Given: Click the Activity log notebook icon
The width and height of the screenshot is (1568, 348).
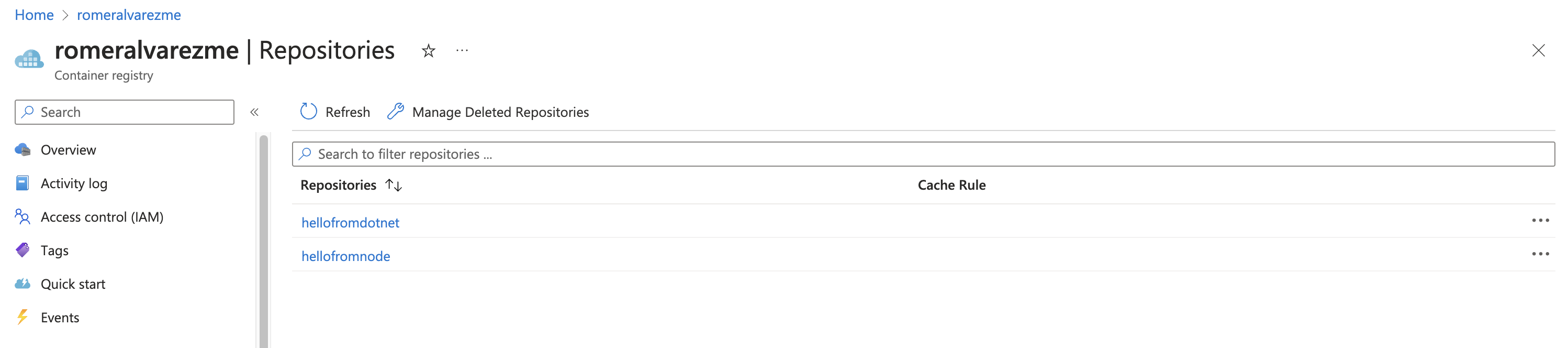Looking at the screenshot, I should click(23, 183).
